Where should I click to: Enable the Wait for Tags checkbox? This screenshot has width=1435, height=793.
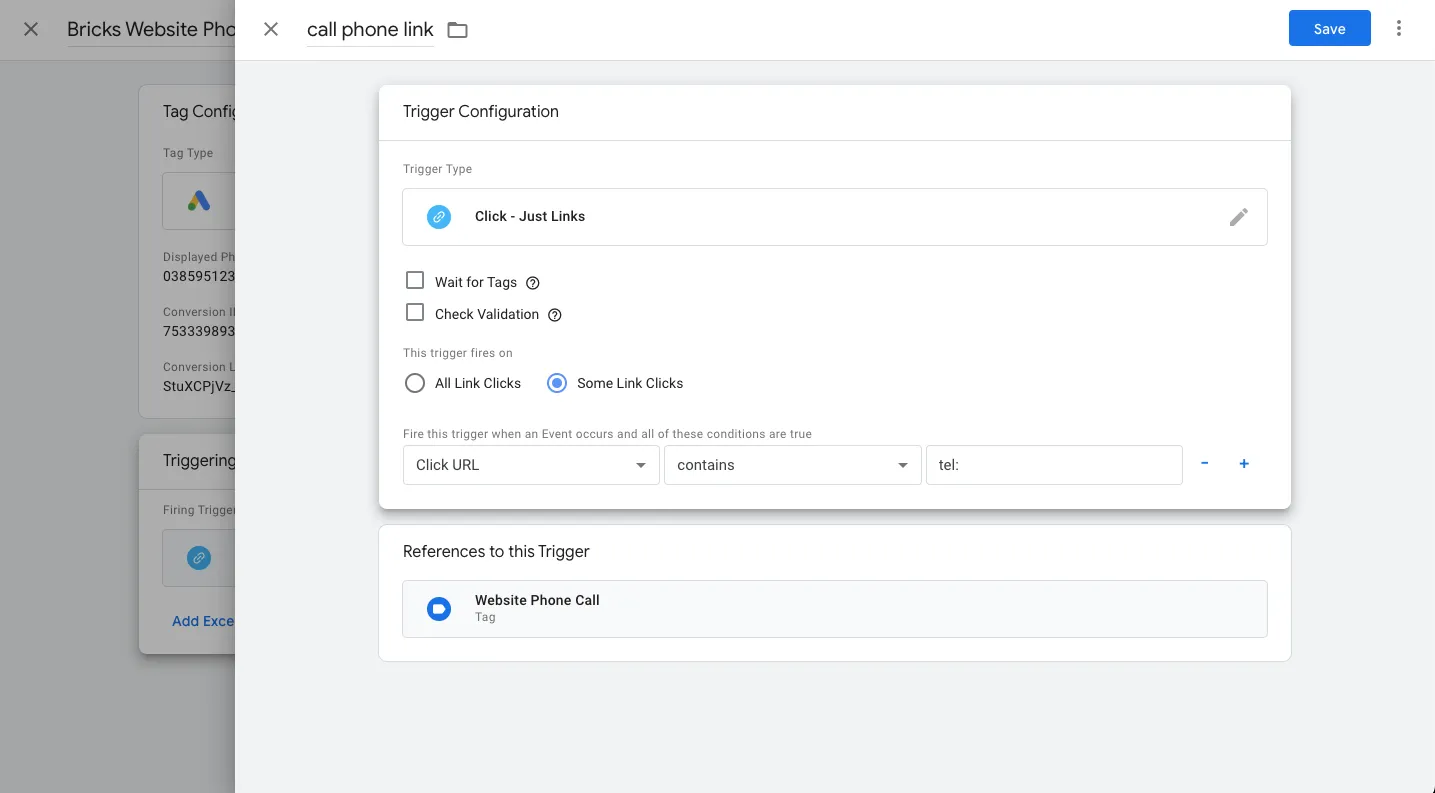pos(415,280)
